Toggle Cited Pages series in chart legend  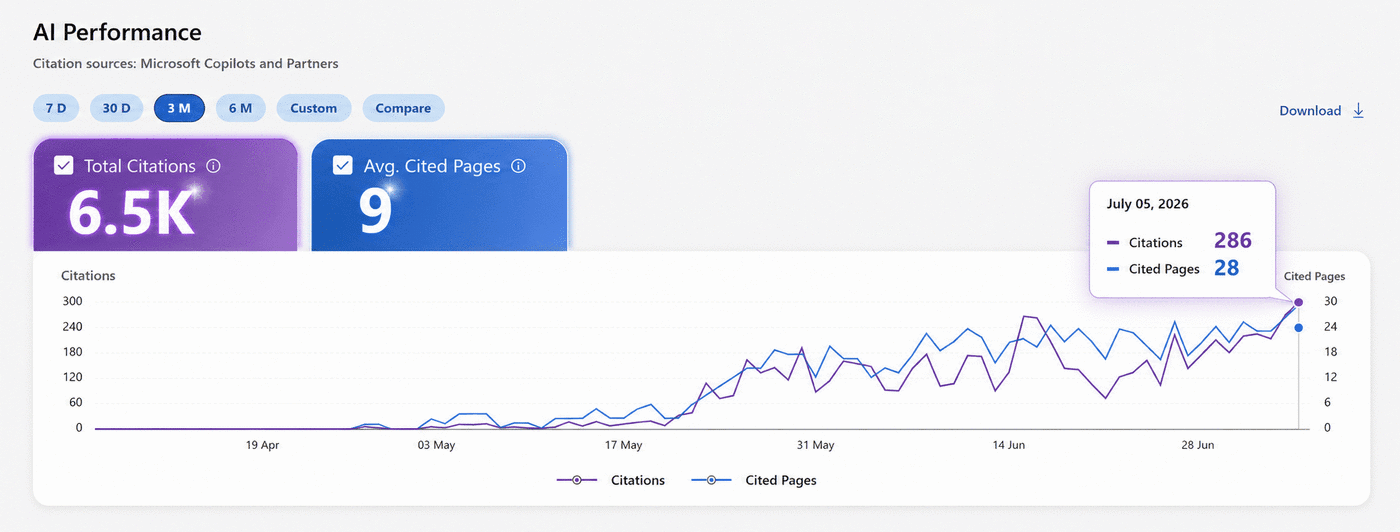[x=754, y=480]
